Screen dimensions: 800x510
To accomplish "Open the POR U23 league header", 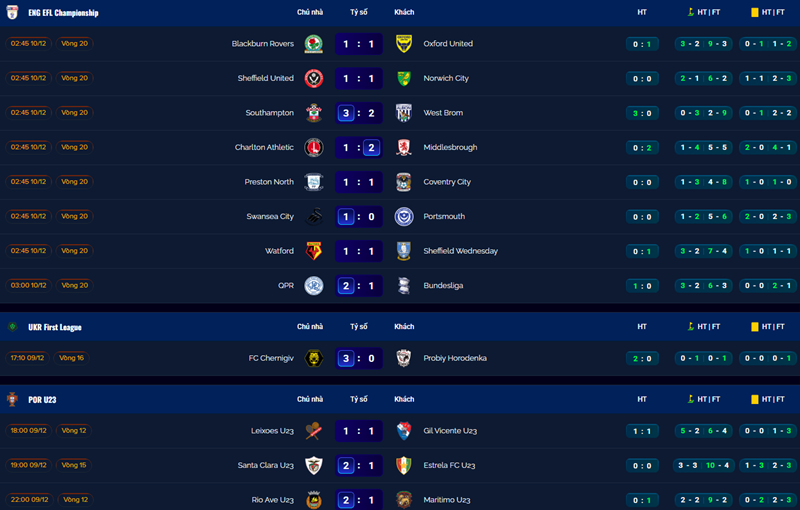I will coord(42,399).
